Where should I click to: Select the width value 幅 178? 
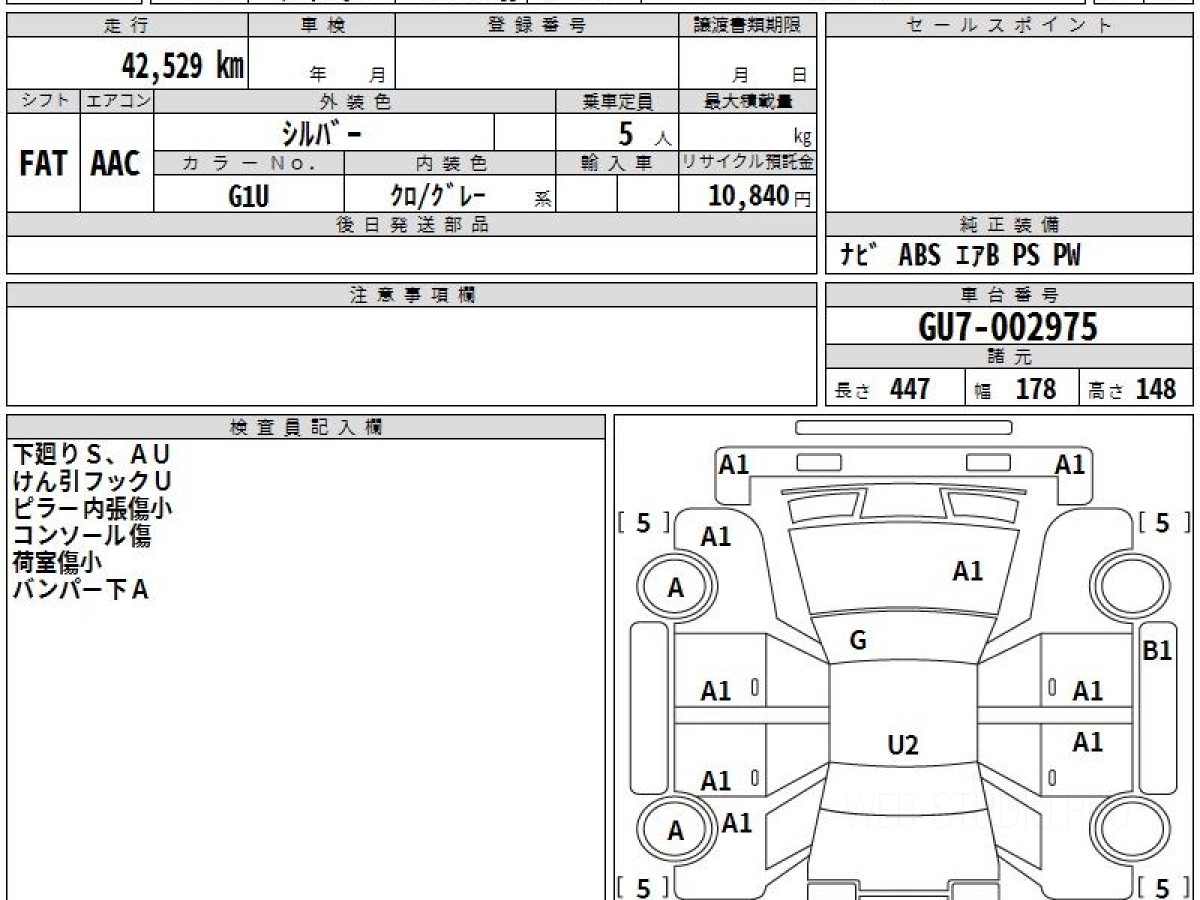coord(1015,389)
